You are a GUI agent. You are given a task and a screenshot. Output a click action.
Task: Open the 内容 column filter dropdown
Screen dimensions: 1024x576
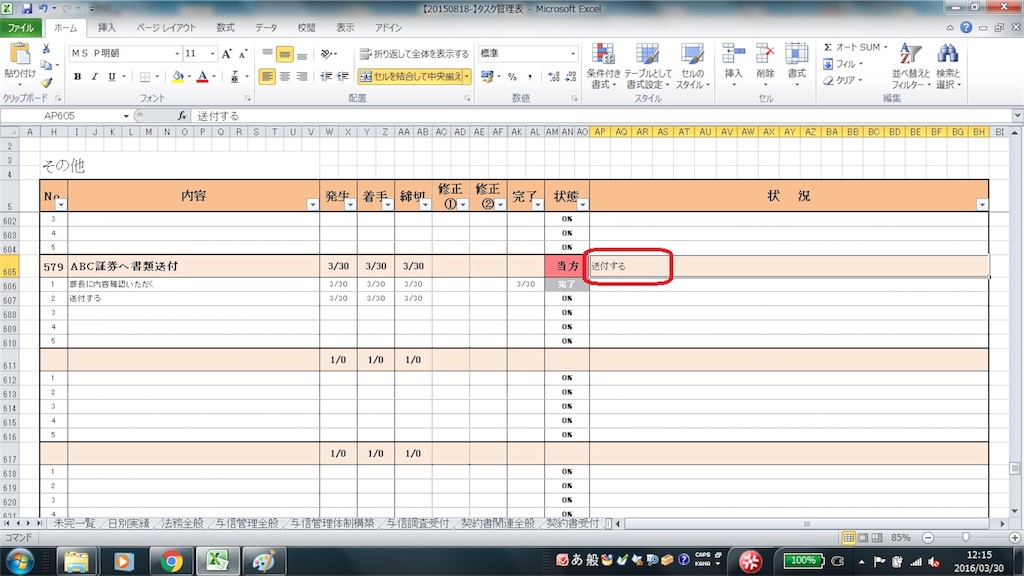coord(312,205)
